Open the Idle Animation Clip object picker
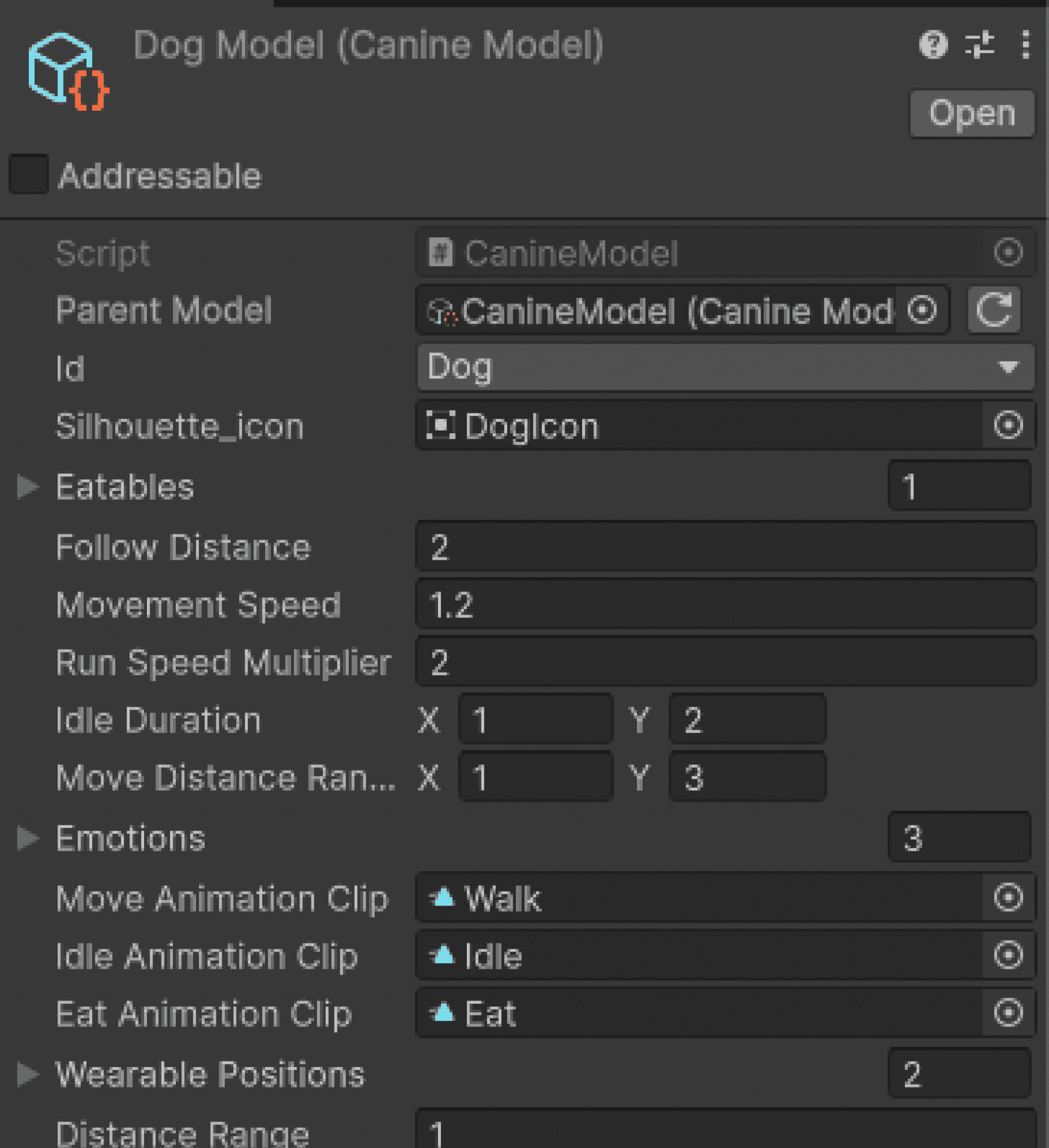The image size is (1049, 1148). click(x=1008, y=955)
